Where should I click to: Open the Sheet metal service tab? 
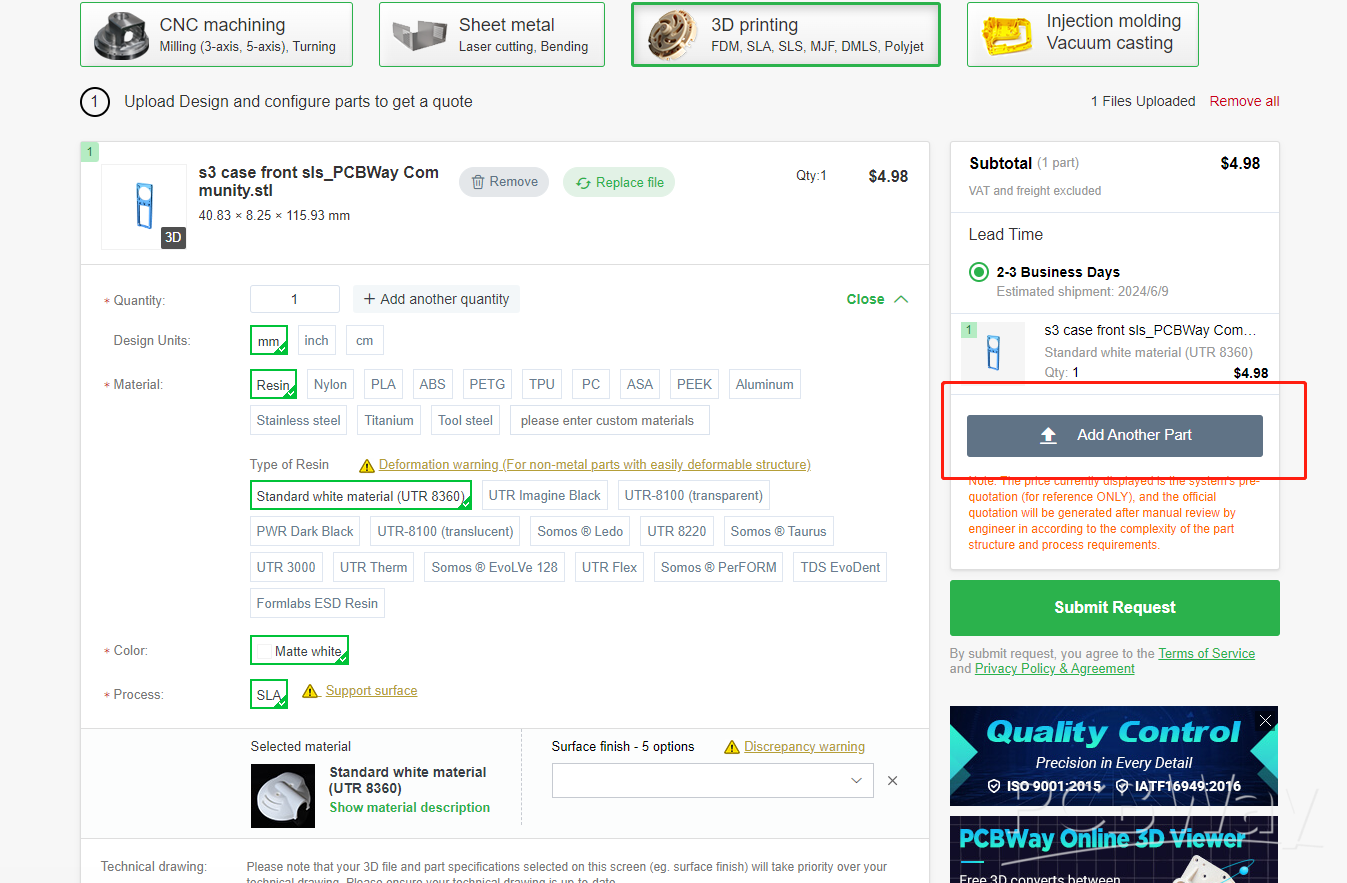tap(492, 35)
